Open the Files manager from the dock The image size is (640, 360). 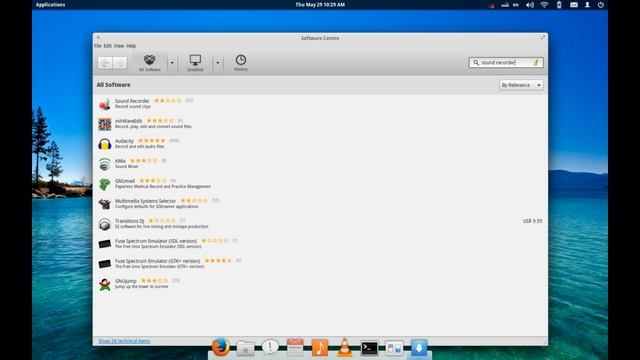[245, 348]
